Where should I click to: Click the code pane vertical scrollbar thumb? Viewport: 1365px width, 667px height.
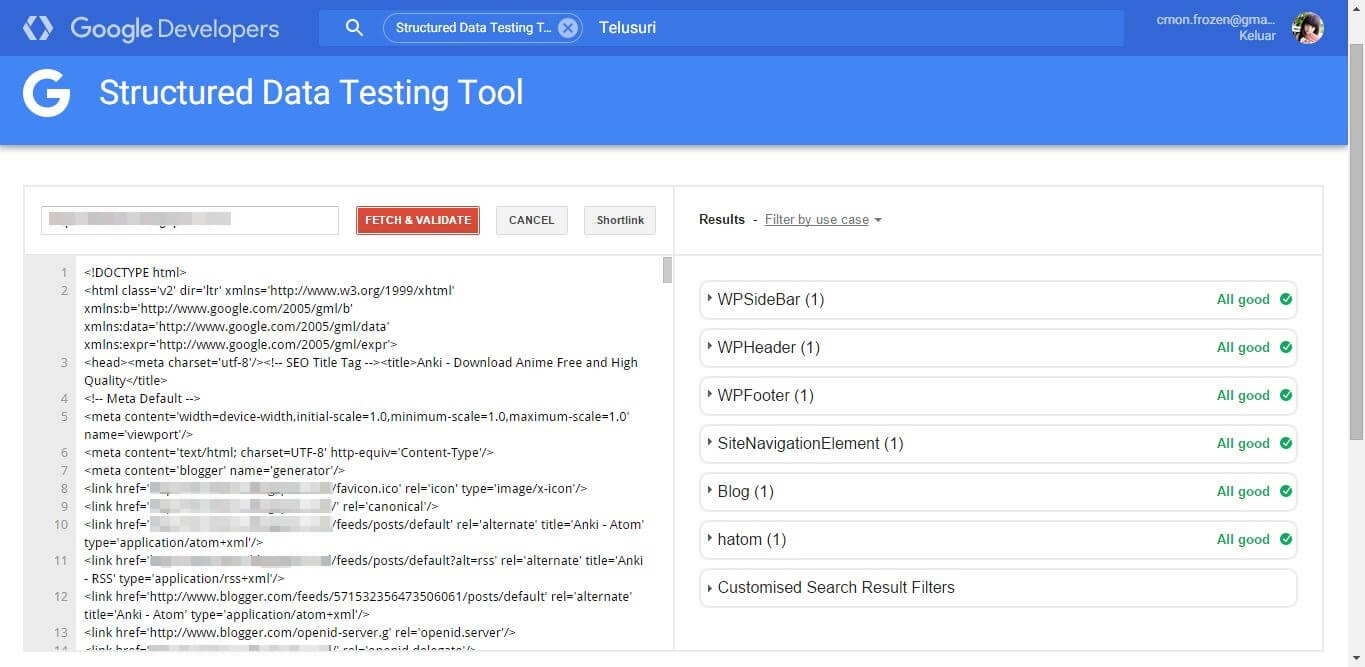[667, 270]
